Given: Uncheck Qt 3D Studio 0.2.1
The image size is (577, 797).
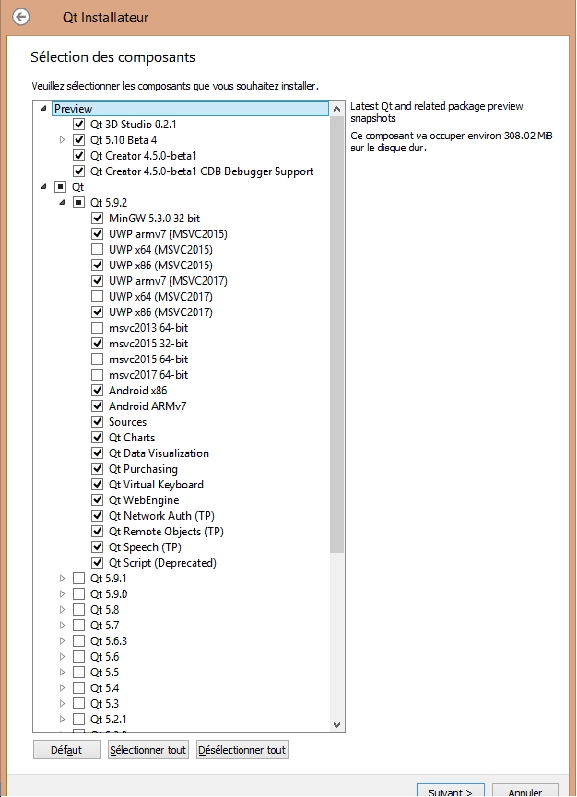Looking at the screenshot, I should click(79, 124).
